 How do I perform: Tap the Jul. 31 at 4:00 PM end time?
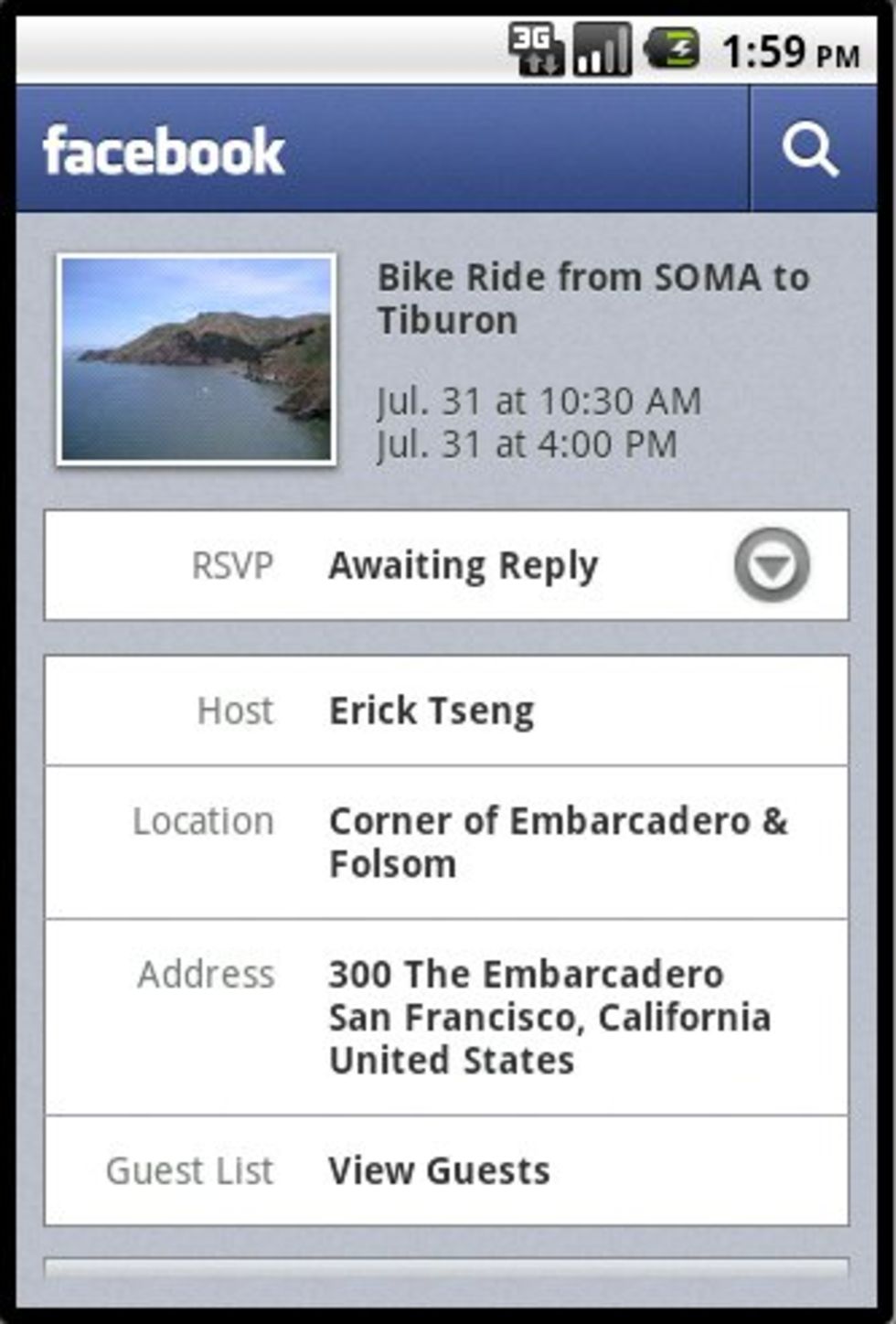click(x=527, y=444)
